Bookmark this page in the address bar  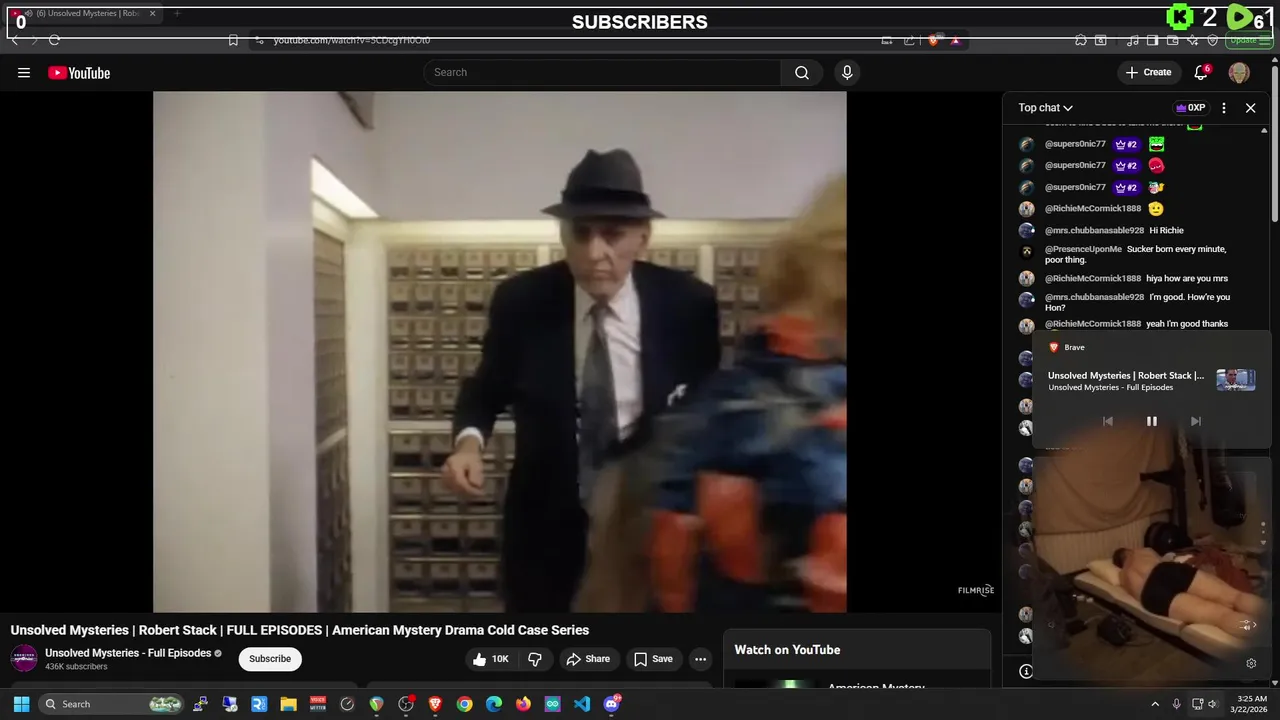point(233,40)
